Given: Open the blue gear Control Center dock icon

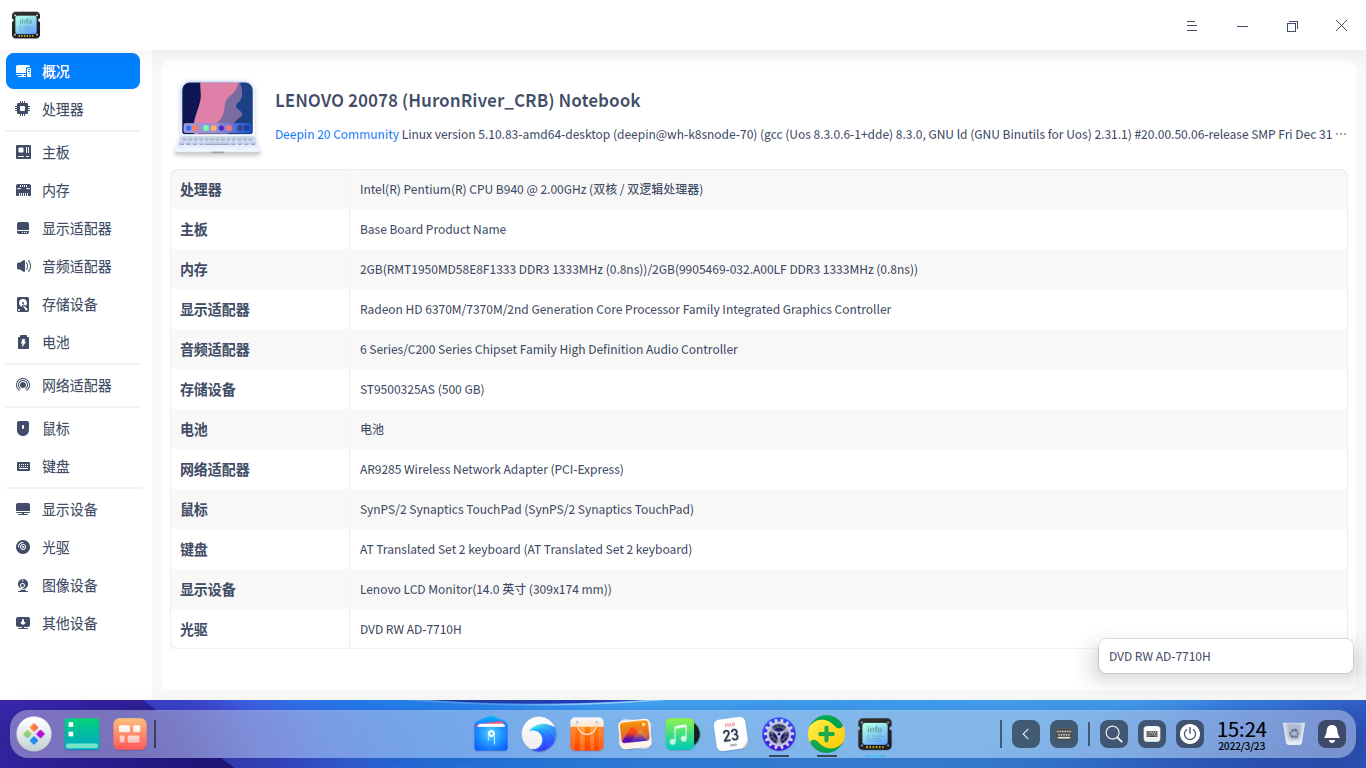Looking at the screenshot, I should (x=779, y=735).
